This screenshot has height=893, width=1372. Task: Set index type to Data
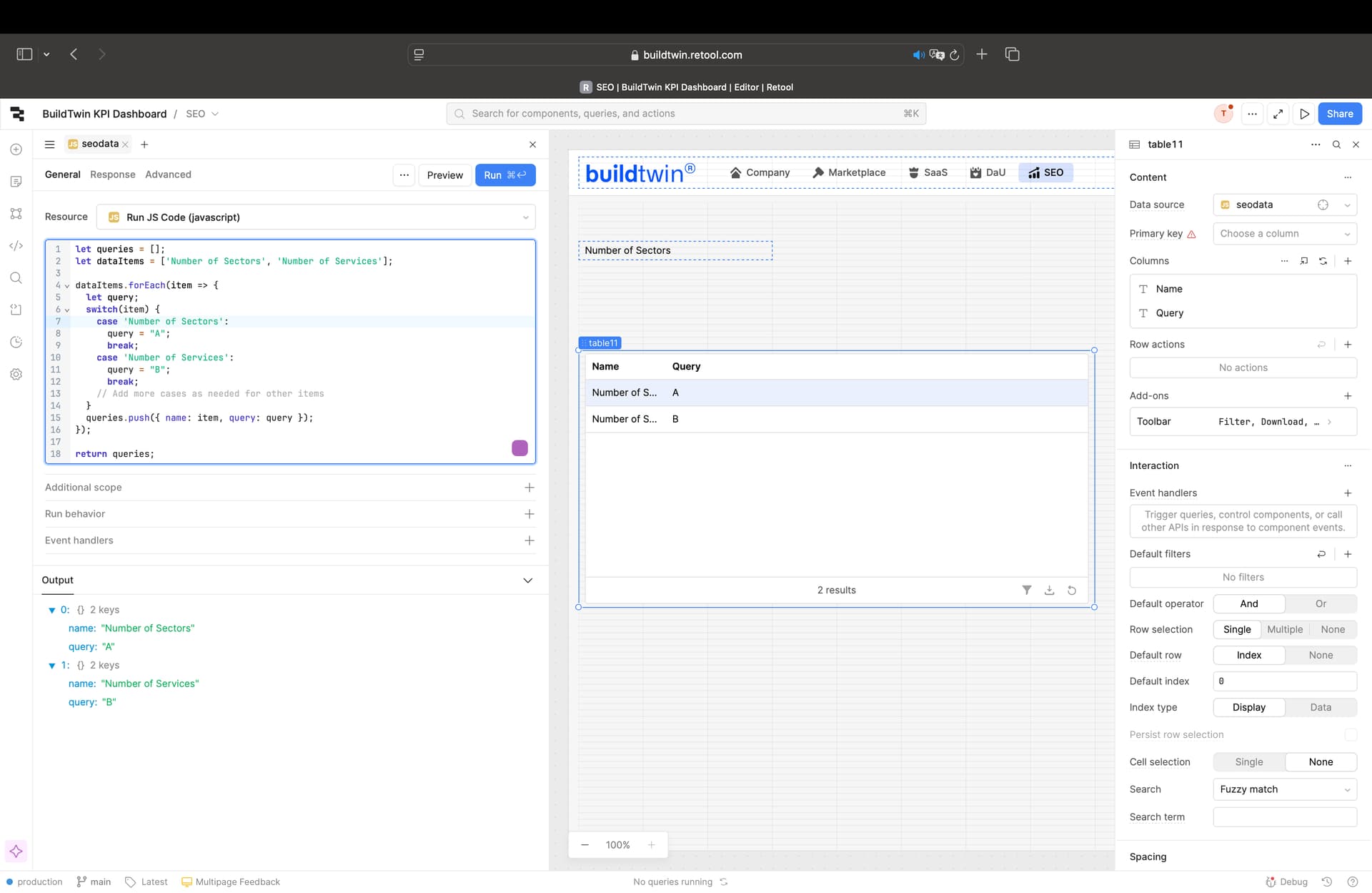point(1321,708)
